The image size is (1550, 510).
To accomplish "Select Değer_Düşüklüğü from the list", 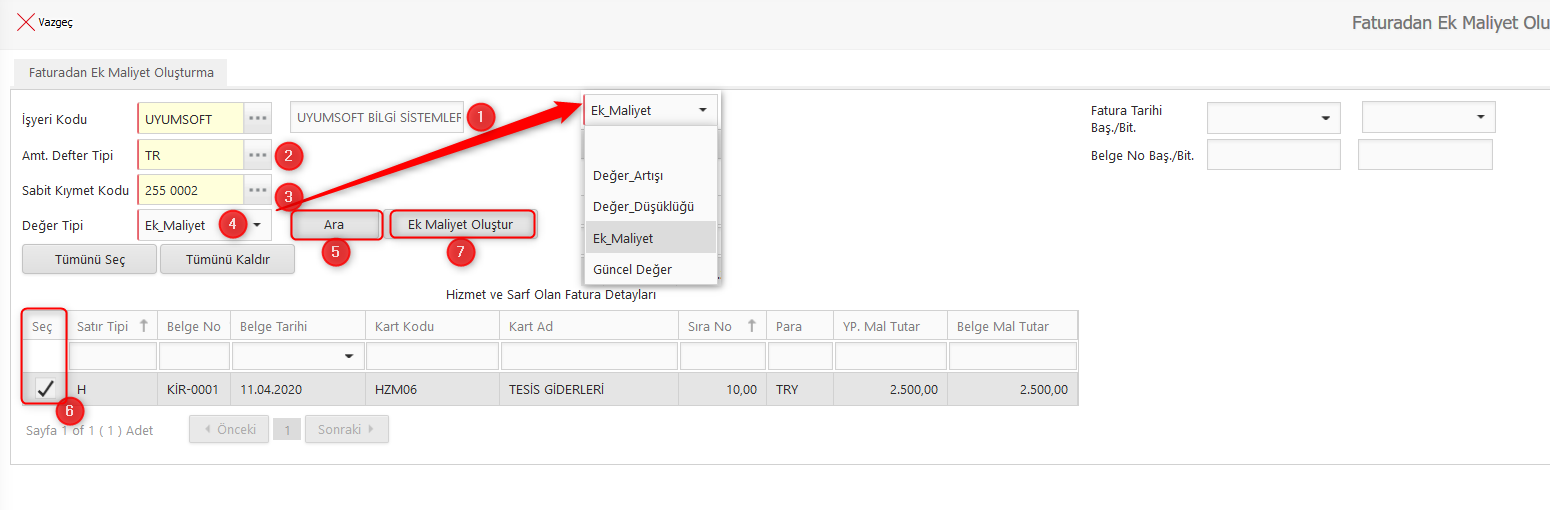I will tap(643, 206).
